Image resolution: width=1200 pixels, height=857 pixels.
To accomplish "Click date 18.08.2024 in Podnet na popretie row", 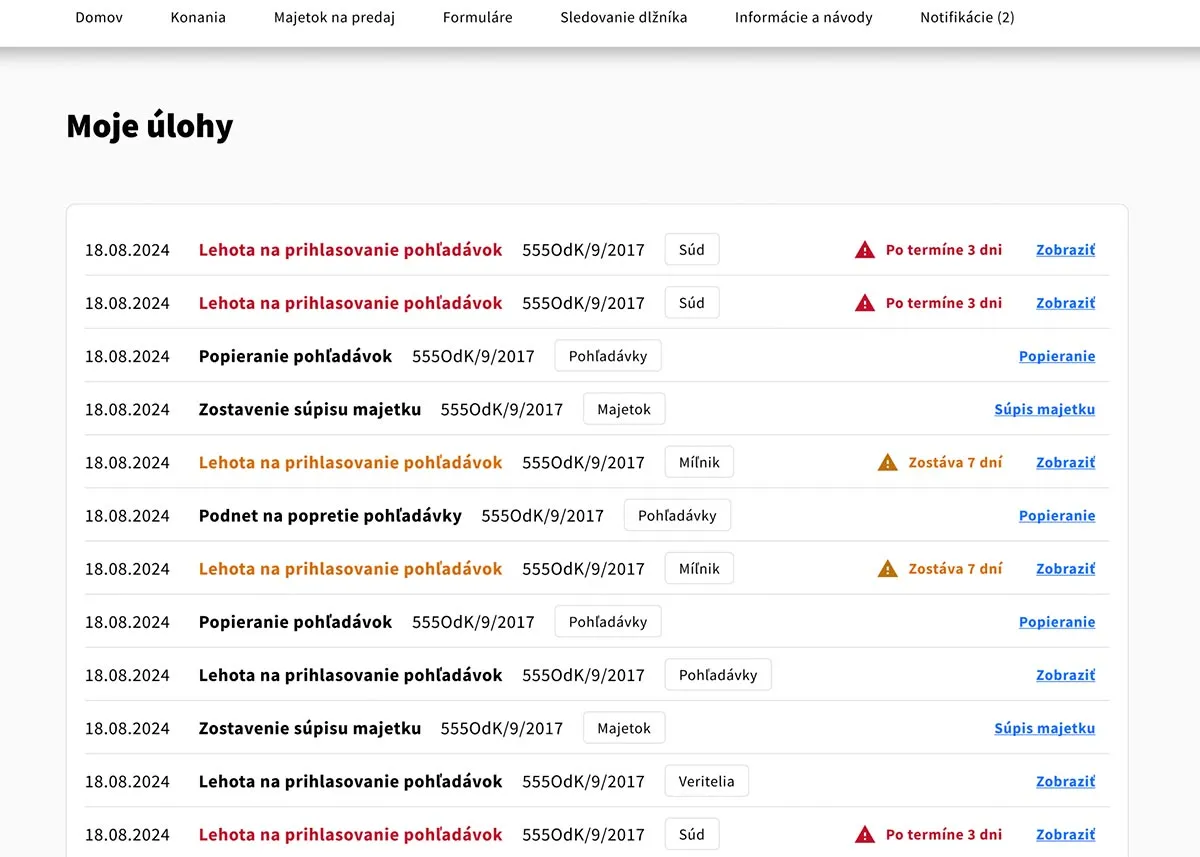I will [x=127, y=516].
